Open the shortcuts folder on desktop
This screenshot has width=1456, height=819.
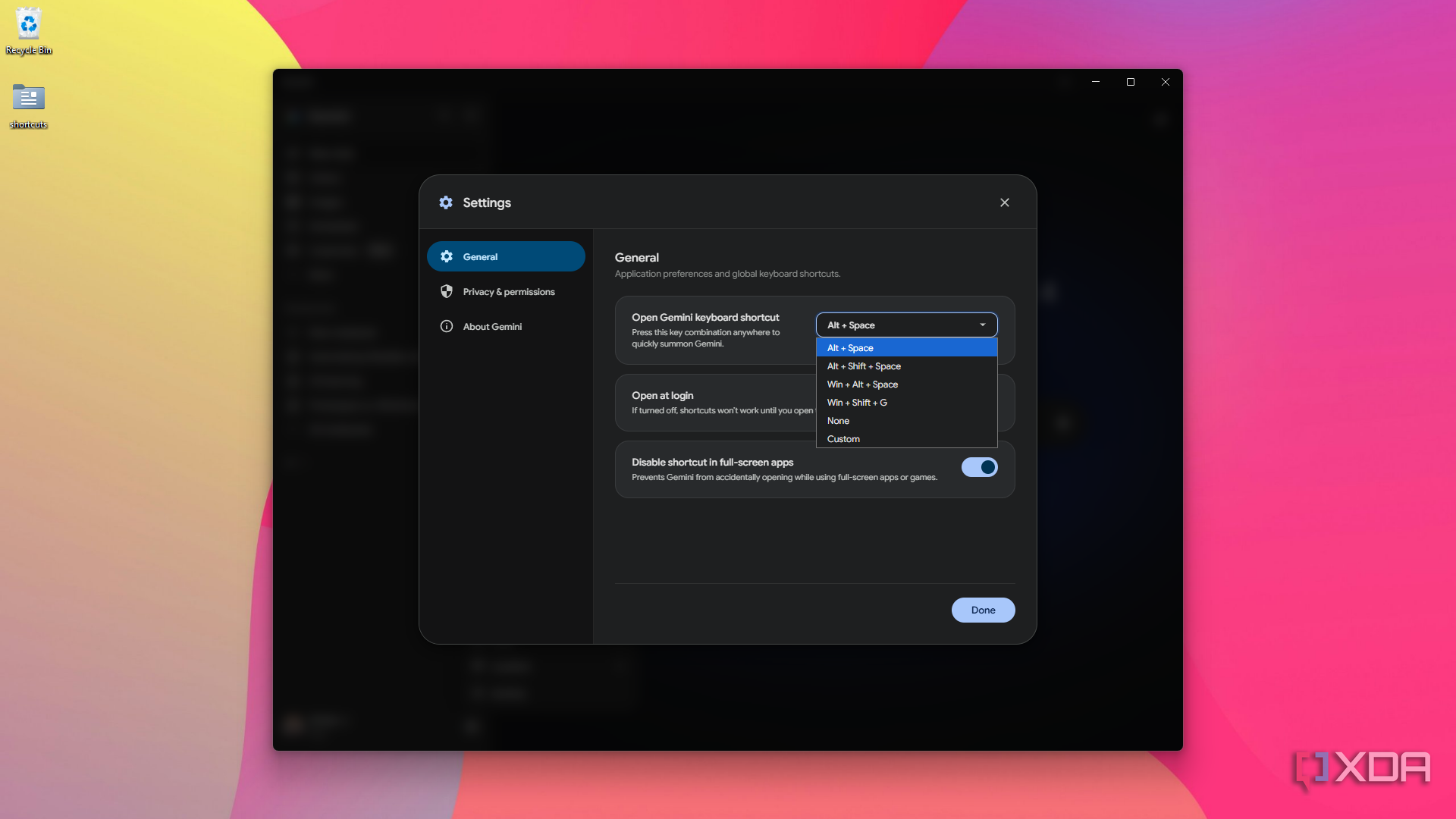tap(29, 106)
